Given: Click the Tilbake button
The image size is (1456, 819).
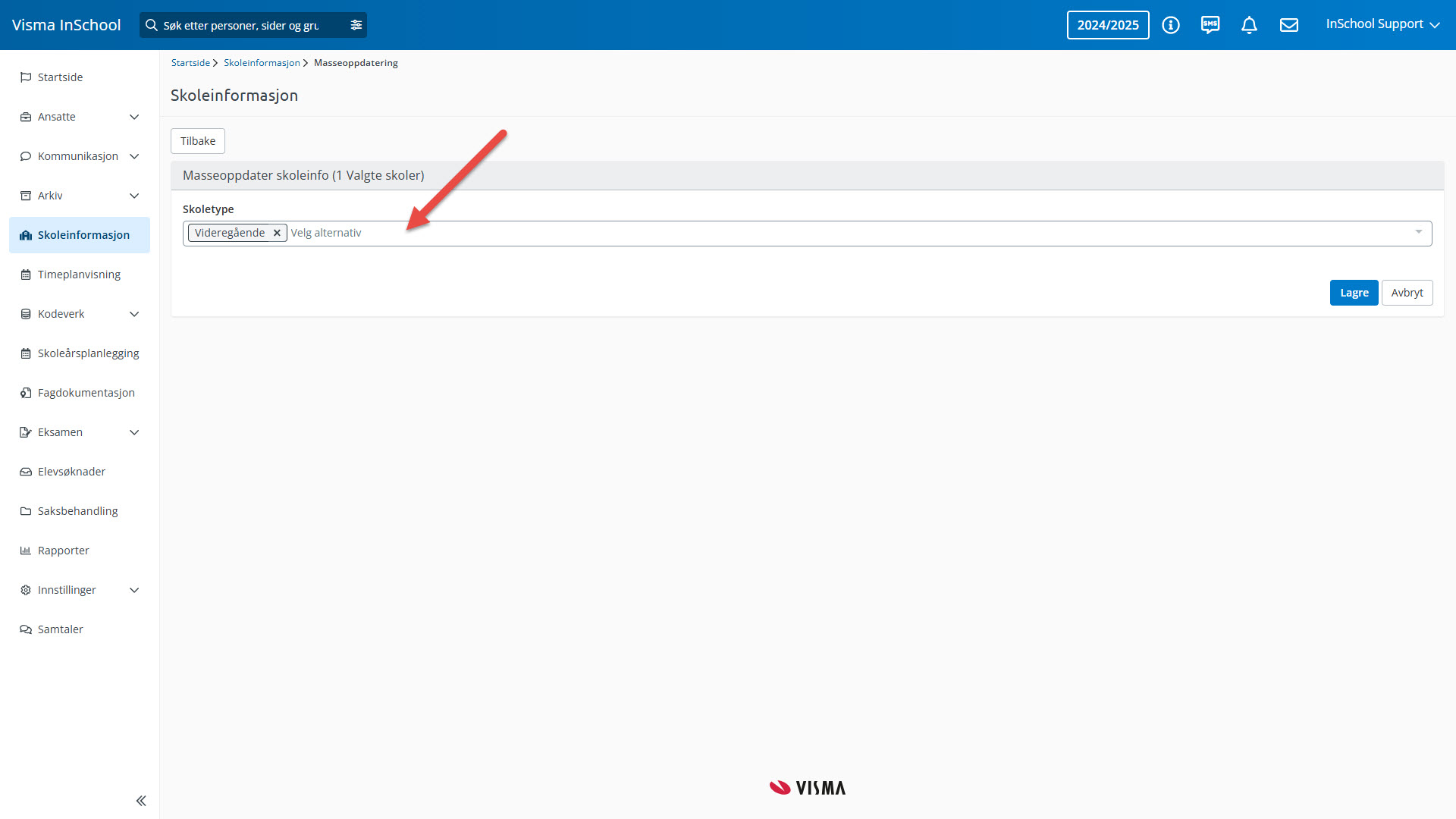Looking at the screenshot, I should (x=198, y=141).
